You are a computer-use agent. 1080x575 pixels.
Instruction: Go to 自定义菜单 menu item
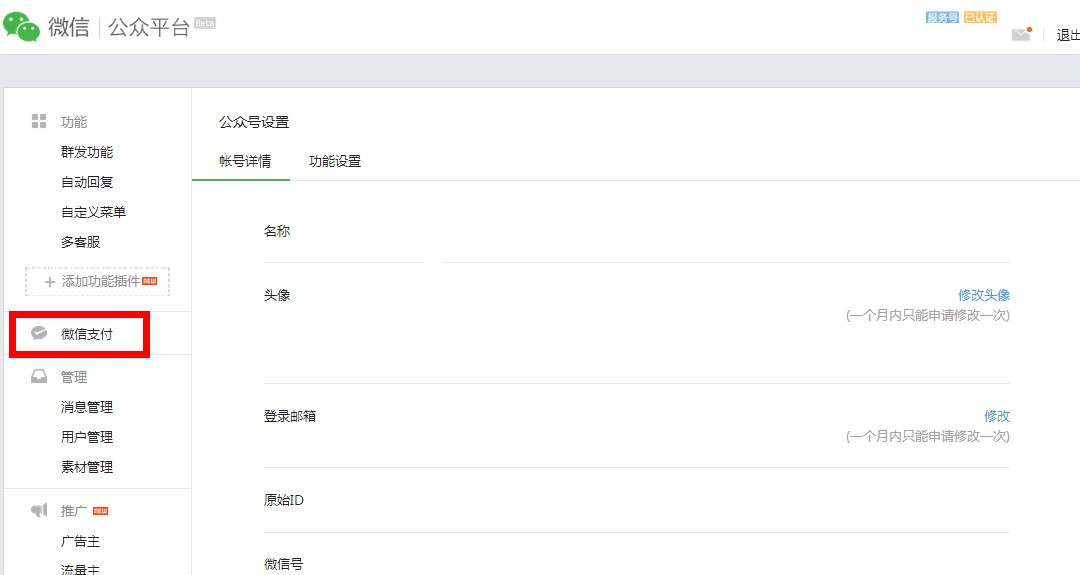pos(94,212)
